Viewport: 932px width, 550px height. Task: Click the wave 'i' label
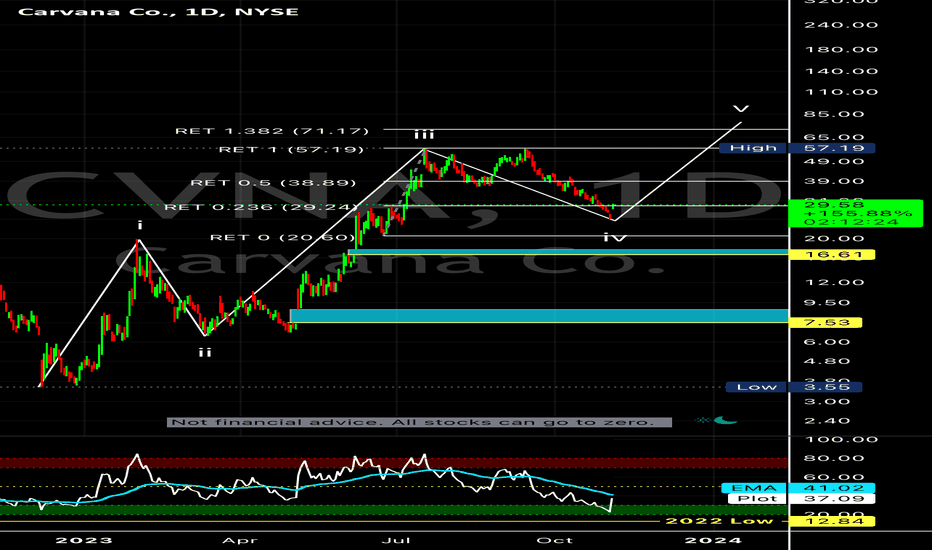(140, 225)
